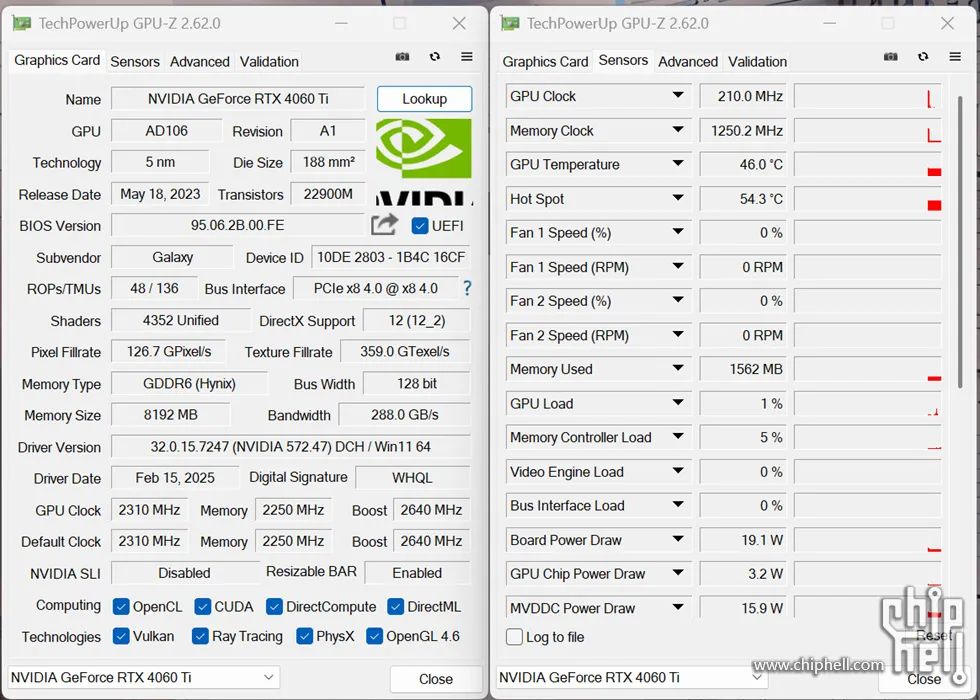
Task: Toggle the DirectCompute checkbox
Action: pyautogui.click(x=274, y=607)
